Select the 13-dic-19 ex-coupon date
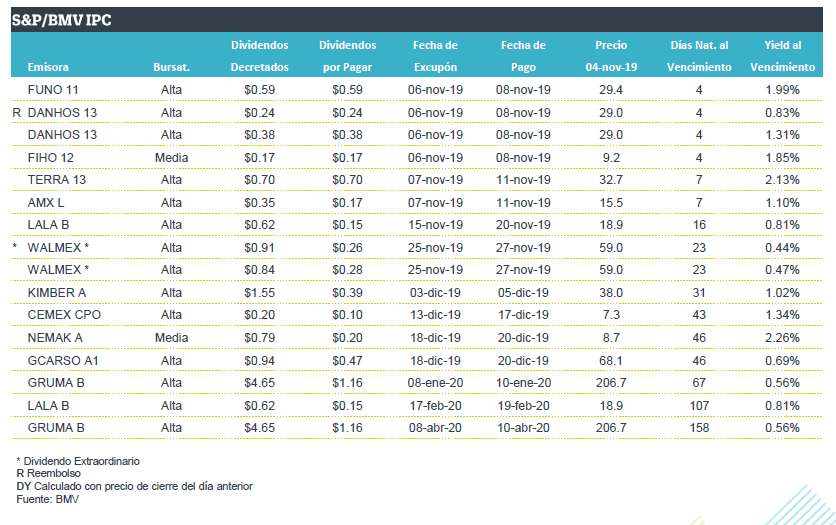This screenshot has width=836, height=525. (x=435, y=314)
